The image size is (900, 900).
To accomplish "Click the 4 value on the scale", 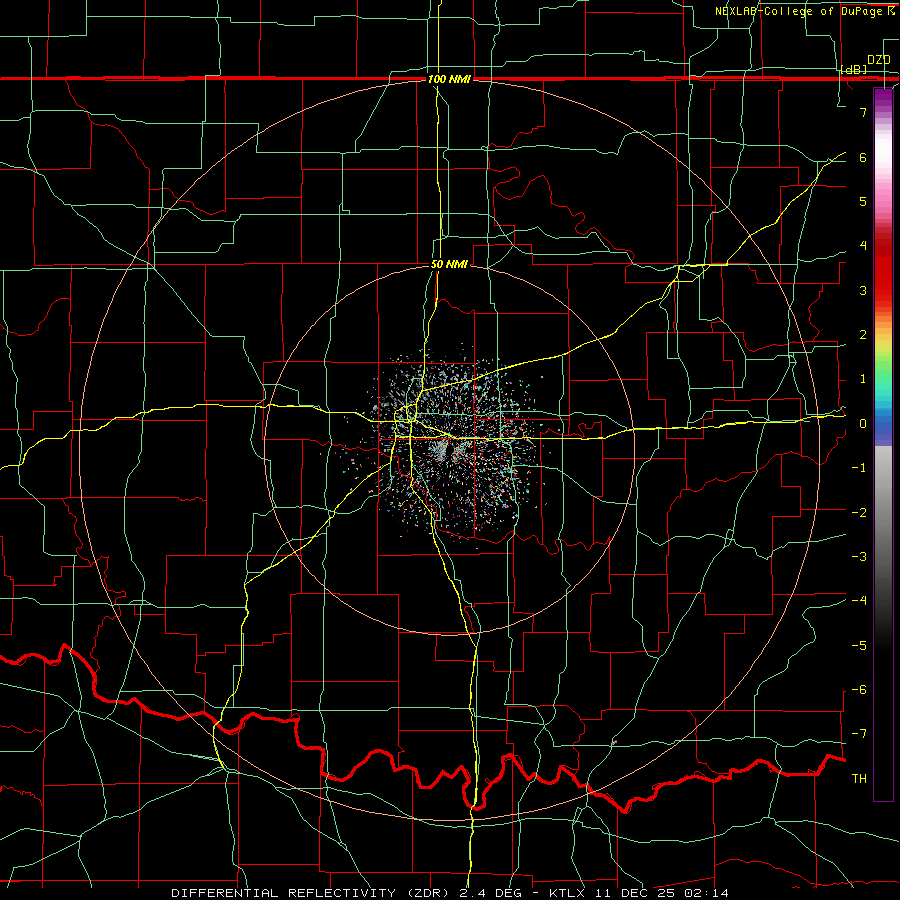I will 863,246.
